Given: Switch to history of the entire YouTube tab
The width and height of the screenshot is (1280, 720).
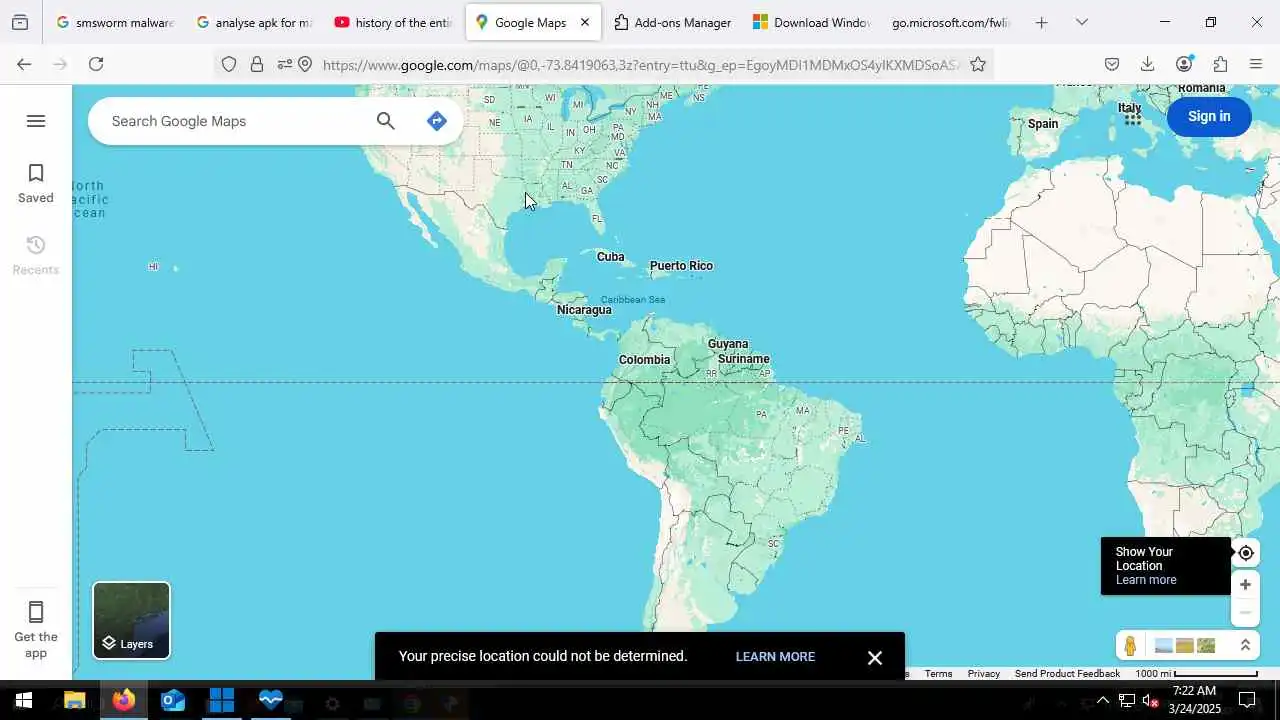Looking at the screenshot, I should coord(394,22).
